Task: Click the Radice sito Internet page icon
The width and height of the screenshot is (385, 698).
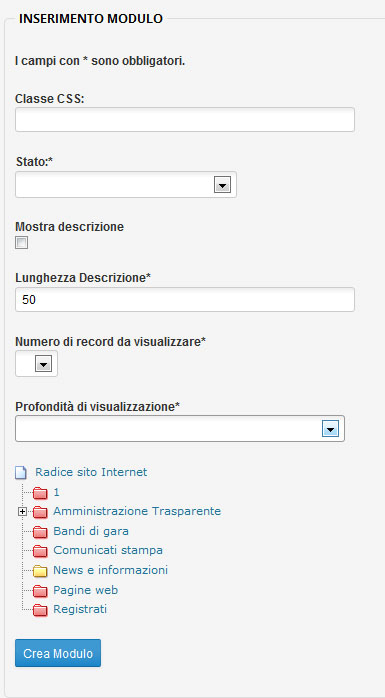Action: [21, 473]
